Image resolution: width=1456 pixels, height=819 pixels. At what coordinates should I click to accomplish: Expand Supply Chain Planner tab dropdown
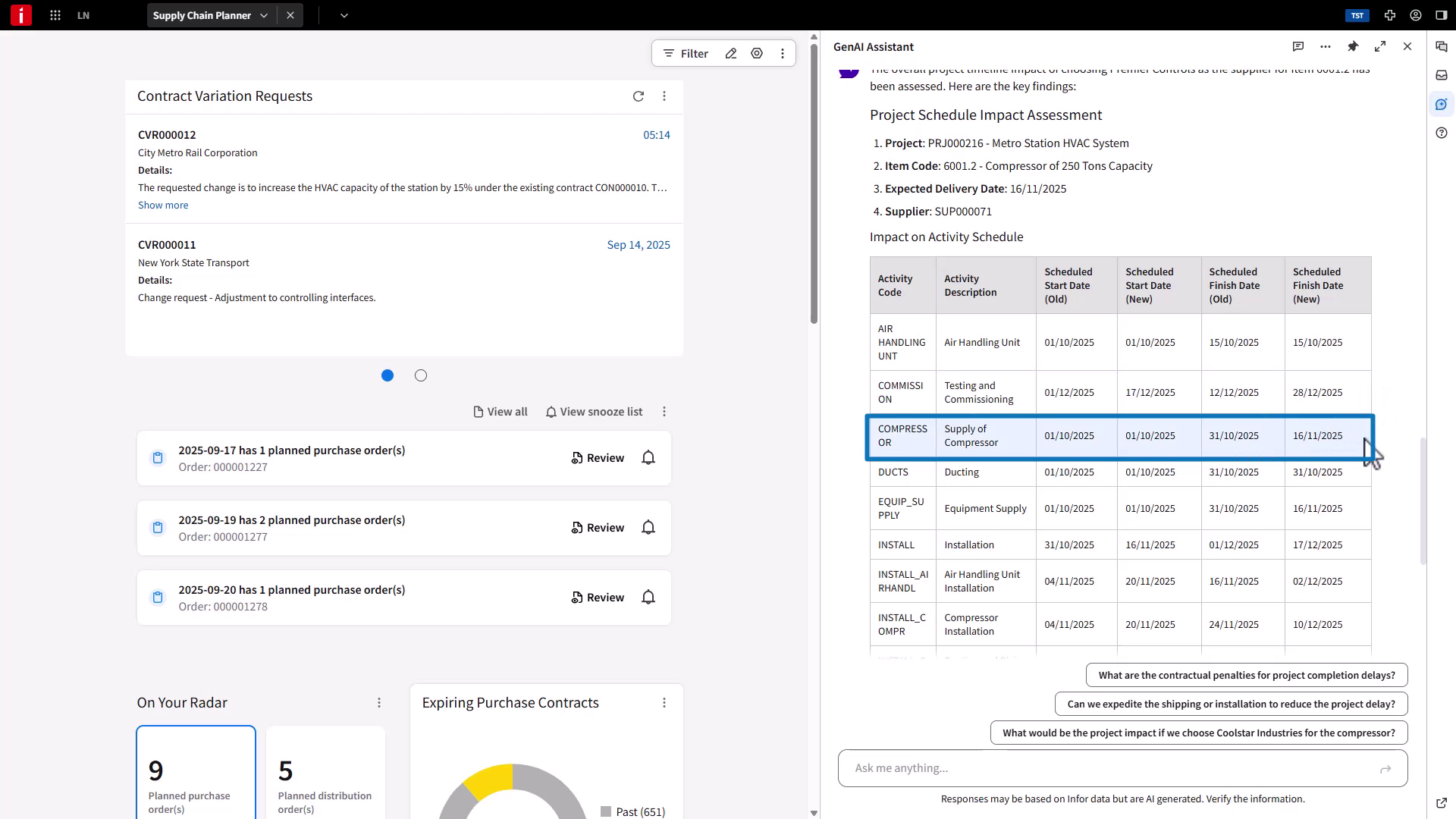tap(264, 15)
